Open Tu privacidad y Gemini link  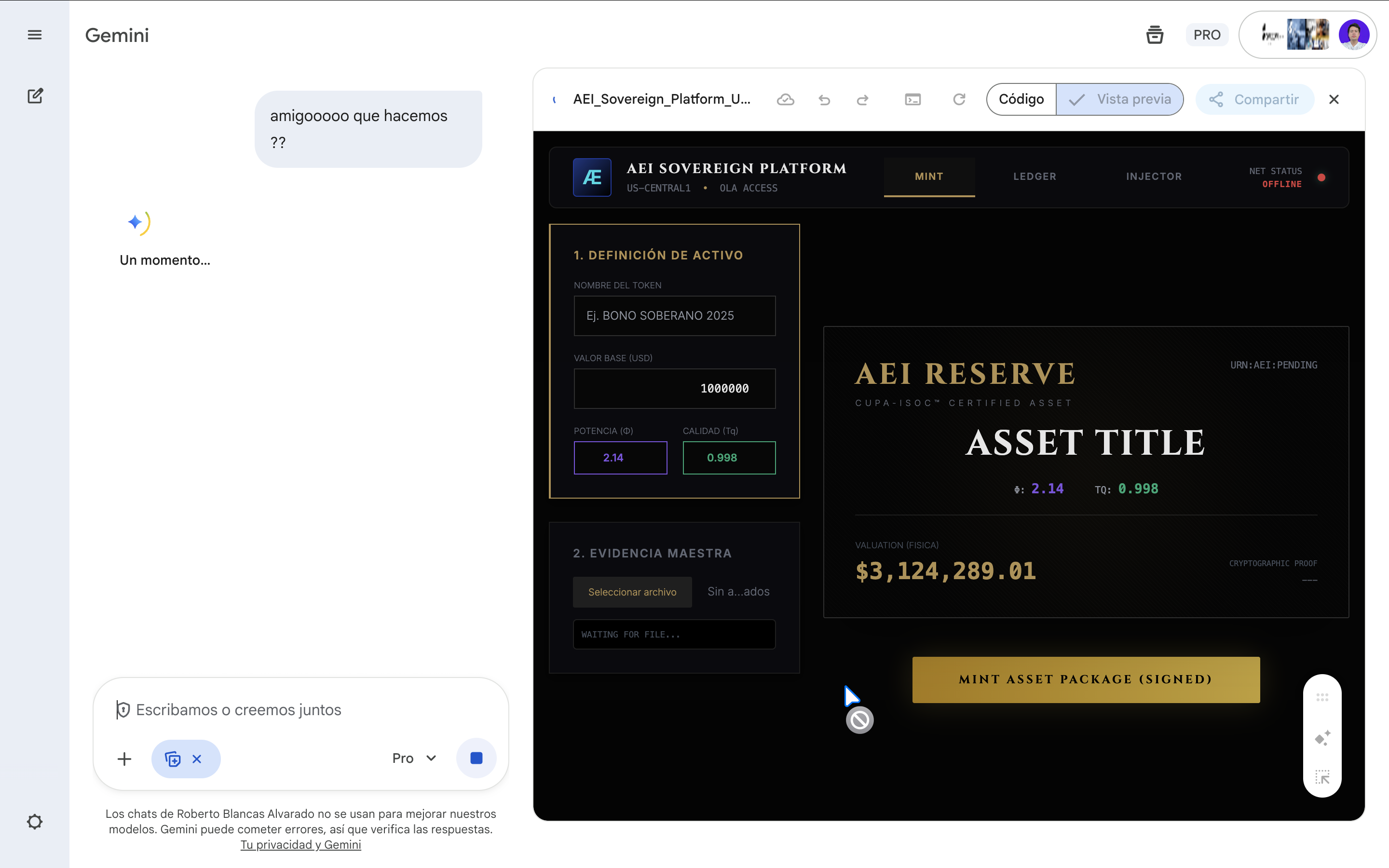click(300, 844)
